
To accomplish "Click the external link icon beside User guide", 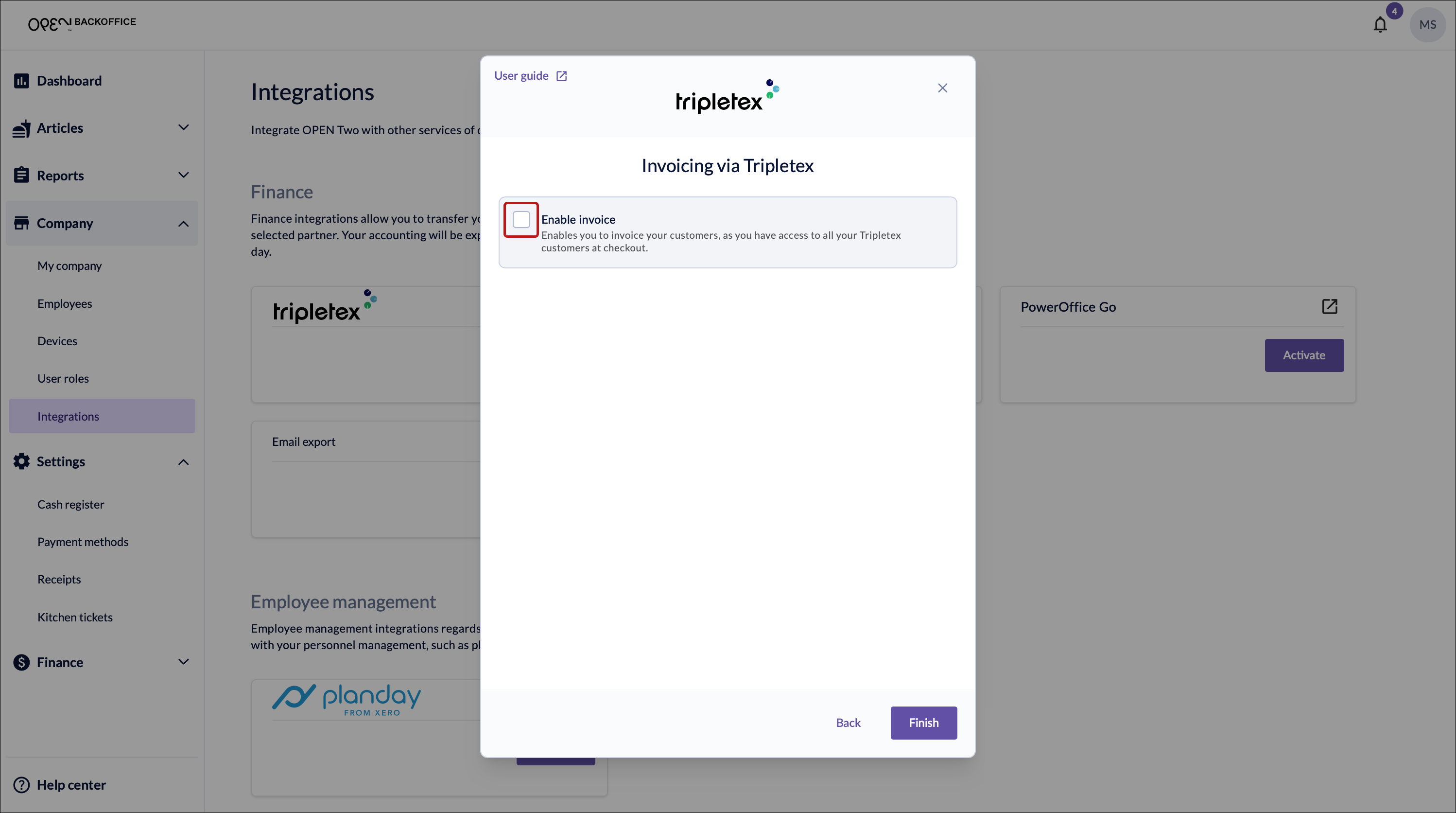I will pos(561,76).
